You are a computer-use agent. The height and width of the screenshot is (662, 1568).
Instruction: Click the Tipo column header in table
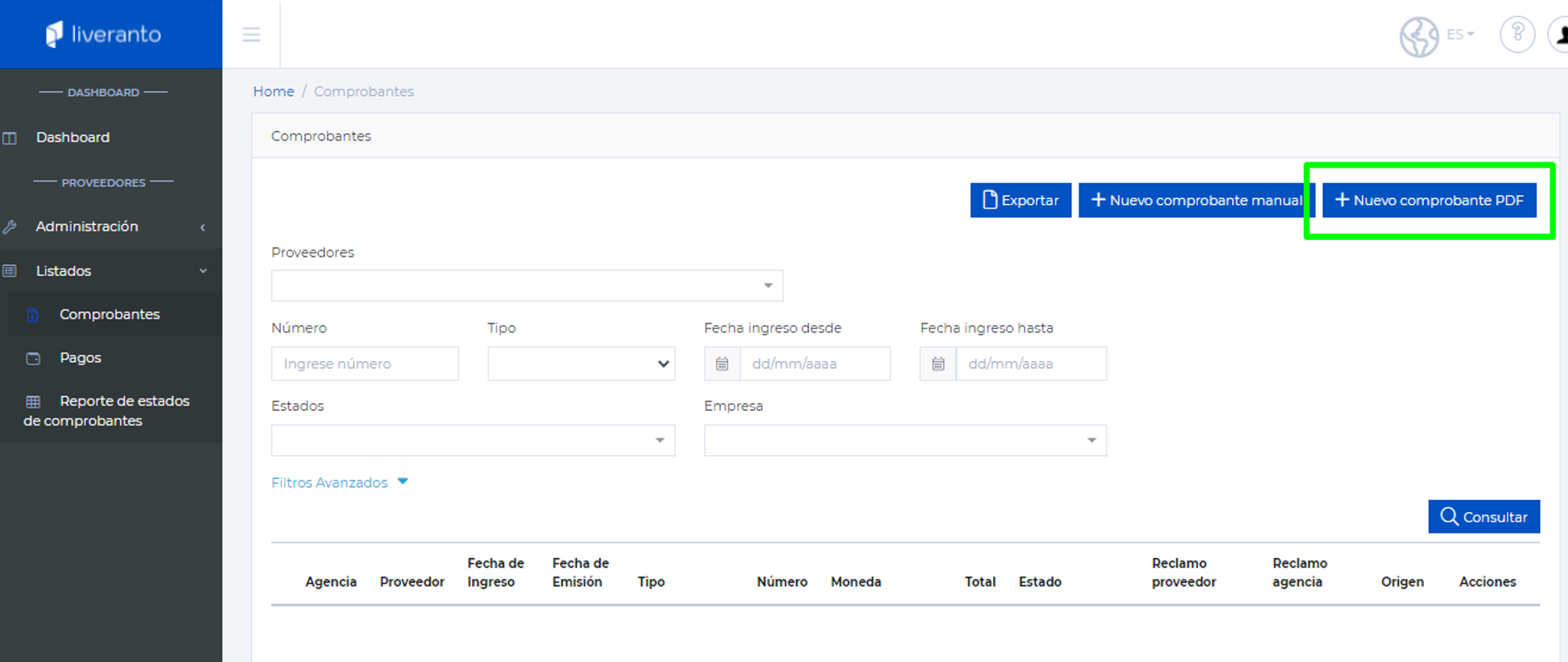click(651, 582)
